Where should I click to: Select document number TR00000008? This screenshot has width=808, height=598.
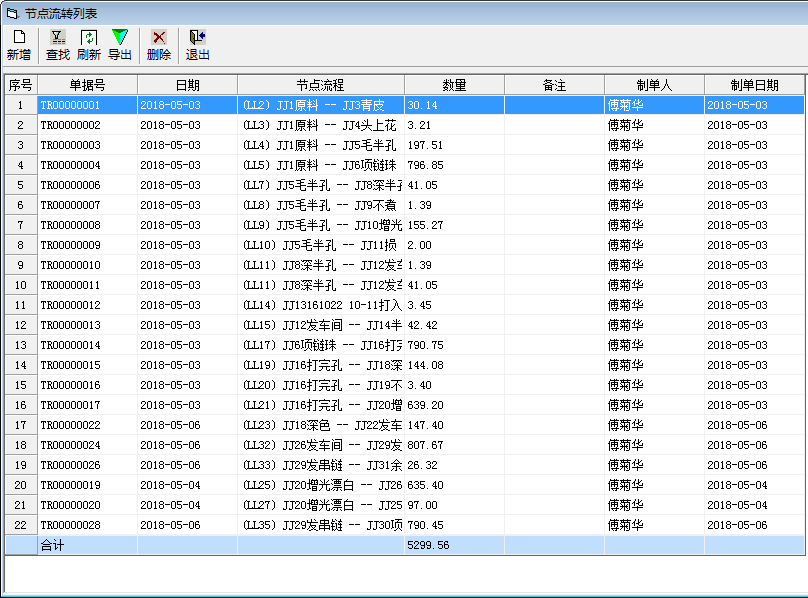click(88, 225)
